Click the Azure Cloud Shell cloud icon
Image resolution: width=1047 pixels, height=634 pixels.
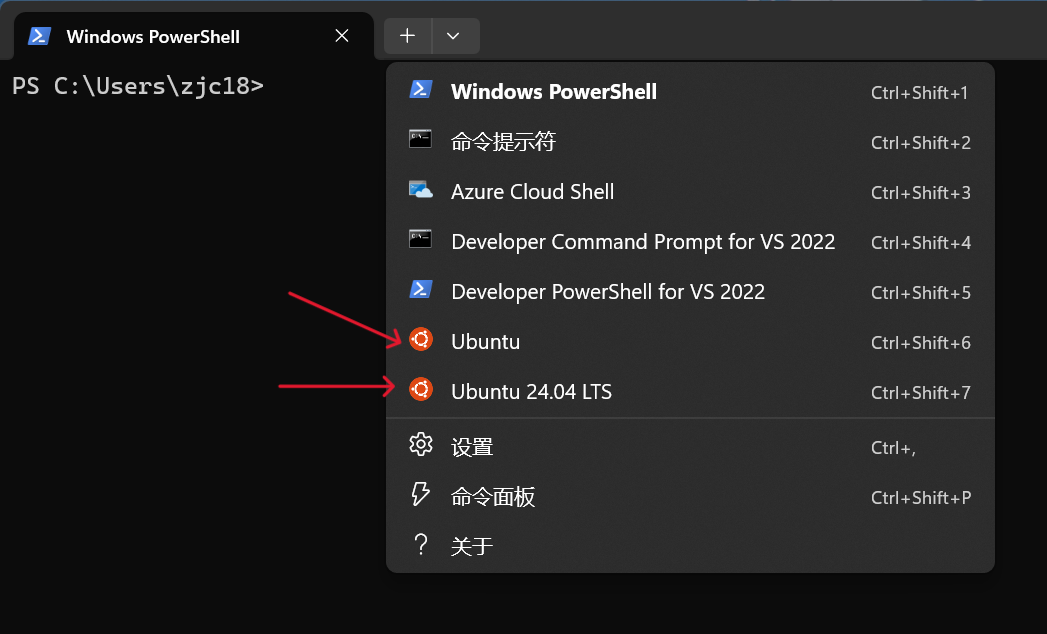click(420, 190)
